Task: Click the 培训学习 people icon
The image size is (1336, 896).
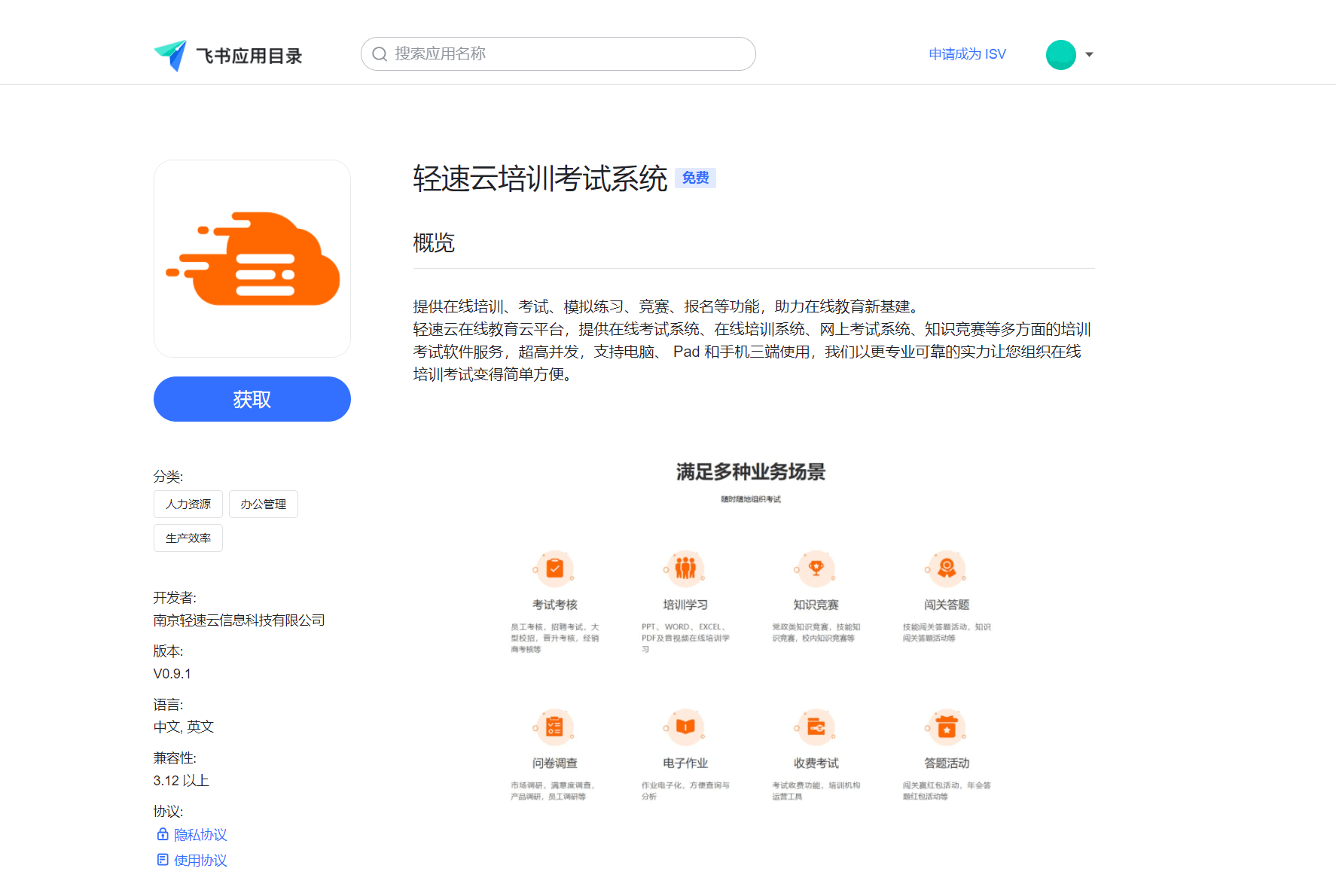Action: pos(685,568)
